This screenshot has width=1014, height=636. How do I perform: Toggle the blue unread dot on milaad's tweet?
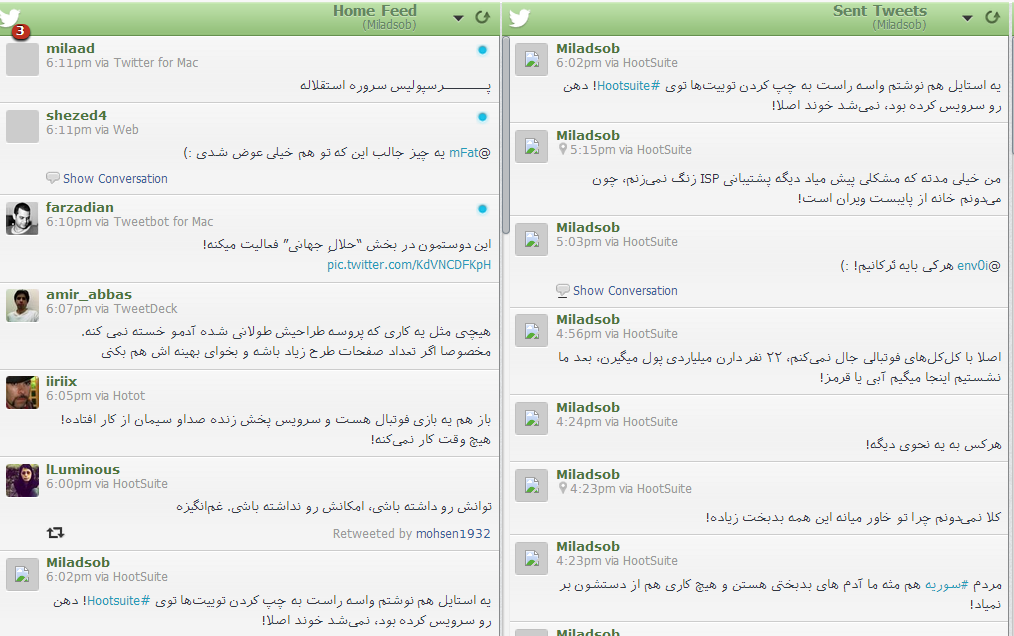click(482, 48)
